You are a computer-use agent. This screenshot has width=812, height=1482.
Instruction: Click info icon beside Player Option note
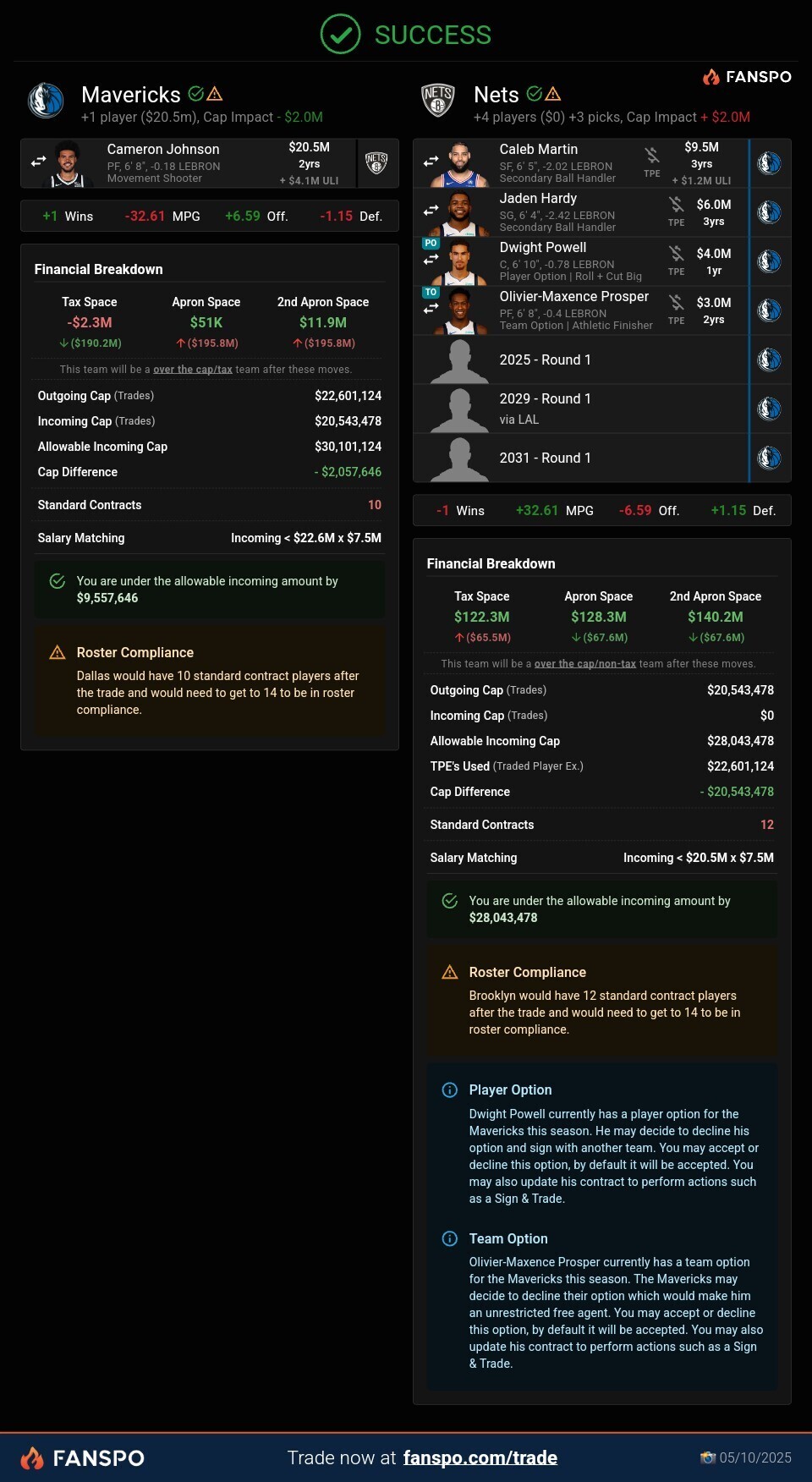point(450,1090)
